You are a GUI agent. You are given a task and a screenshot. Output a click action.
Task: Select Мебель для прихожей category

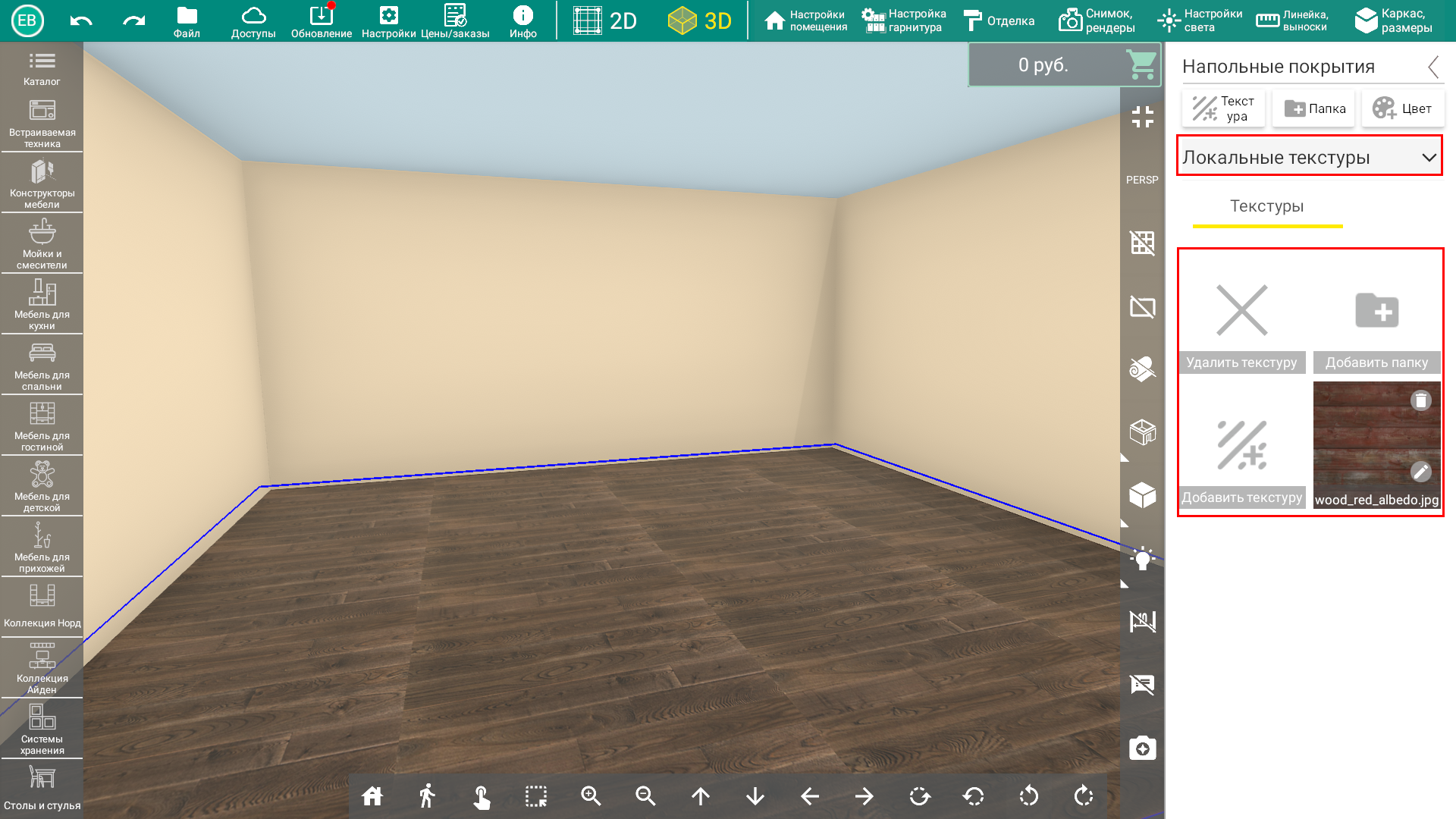pyautogui.click(x=42, y=548)
